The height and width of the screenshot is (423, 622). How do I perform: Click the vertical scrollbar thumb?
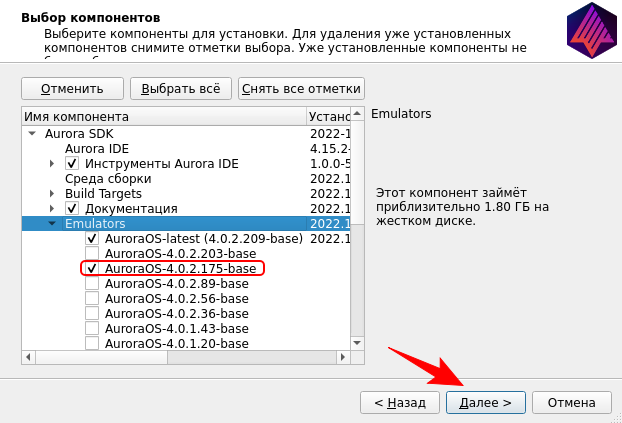click(x=357, y=172)
